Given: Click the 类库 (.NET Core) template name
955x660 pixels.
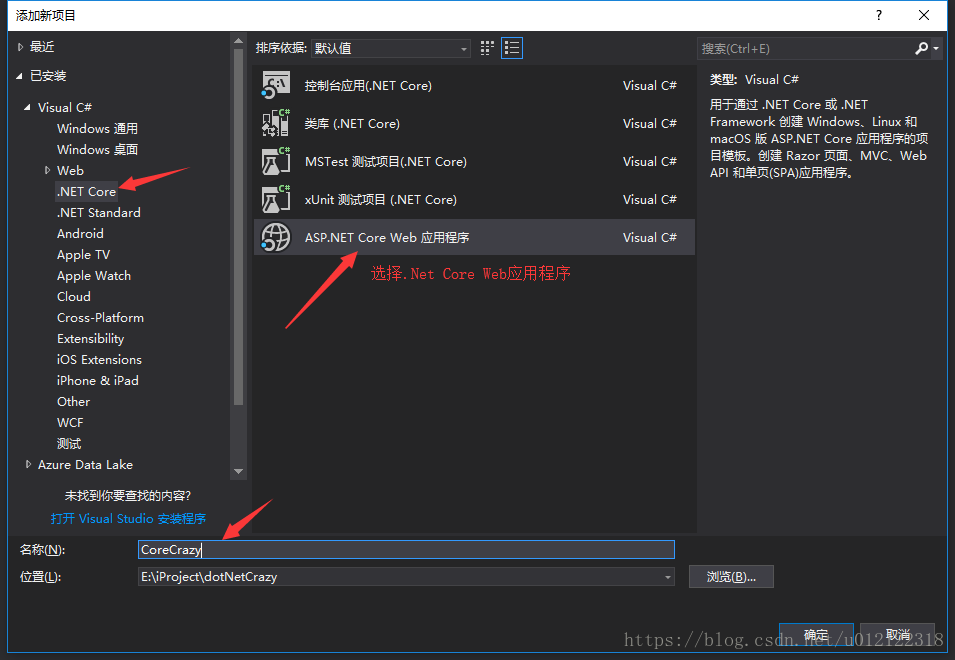Looking at the screenshot, I should pyautogui.click(x=352, y=123).
